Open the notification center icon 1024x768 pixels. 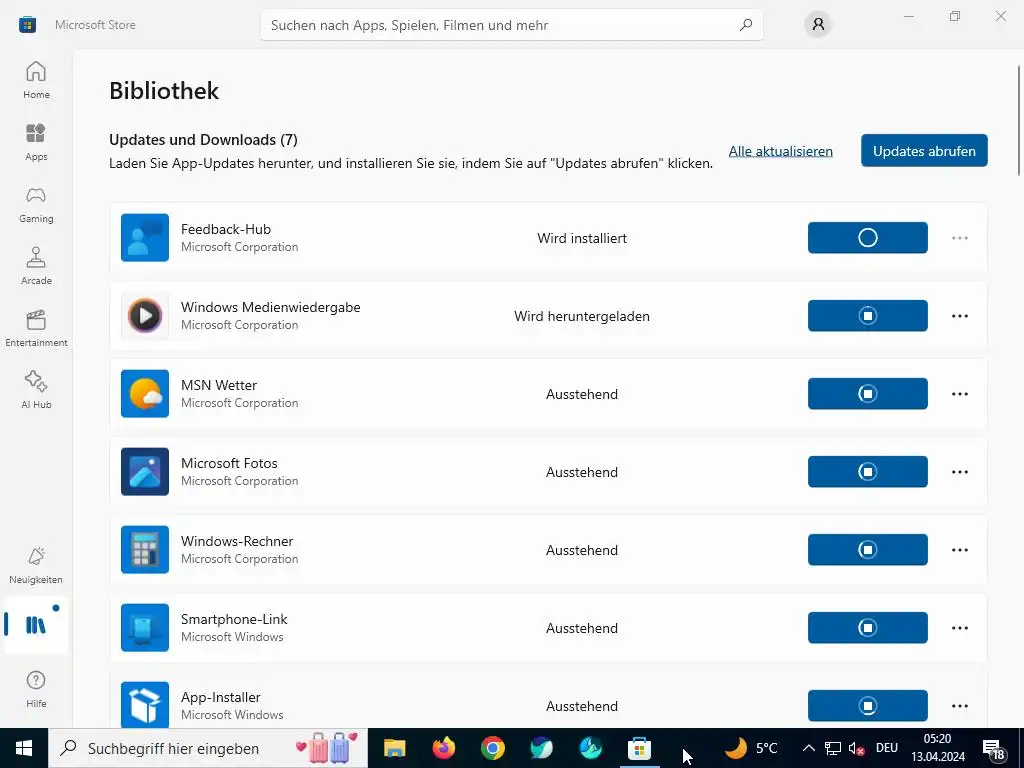(993, 749)
